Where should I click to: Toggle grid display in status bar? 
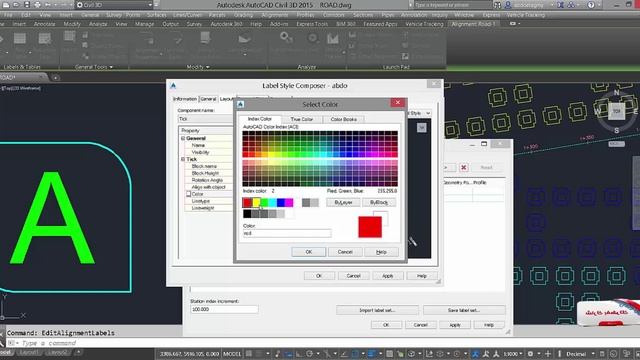click(x=249, y=354)
